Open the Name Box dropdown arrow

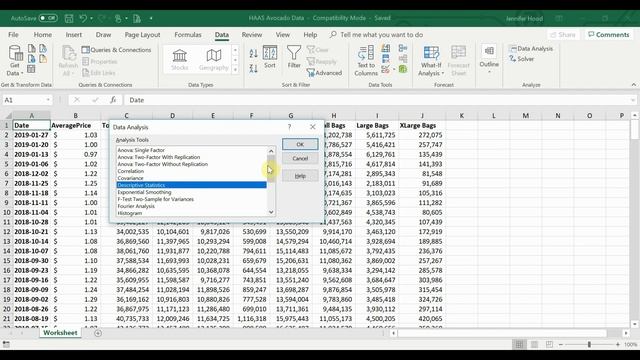click(48, 100)
